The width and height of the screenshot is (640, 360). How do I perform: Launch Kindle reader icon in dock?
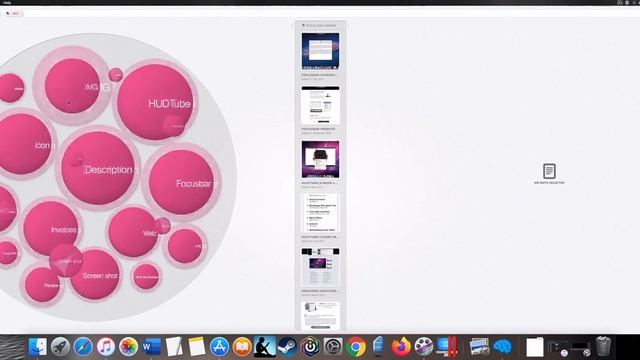pyautogui.click(x=265, y=347)
